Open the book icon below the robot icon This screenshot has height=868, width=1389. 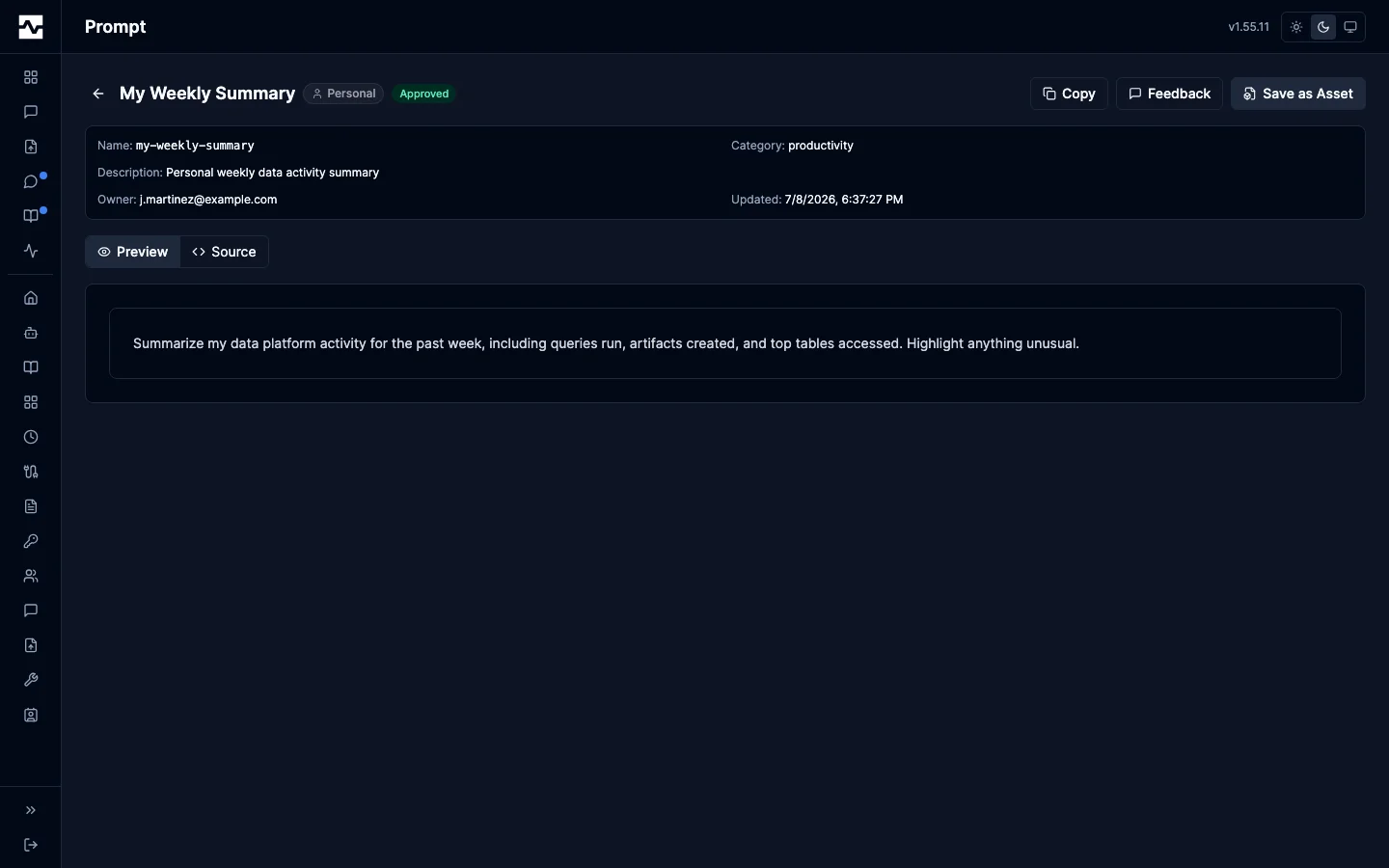[x=31, y=367]
